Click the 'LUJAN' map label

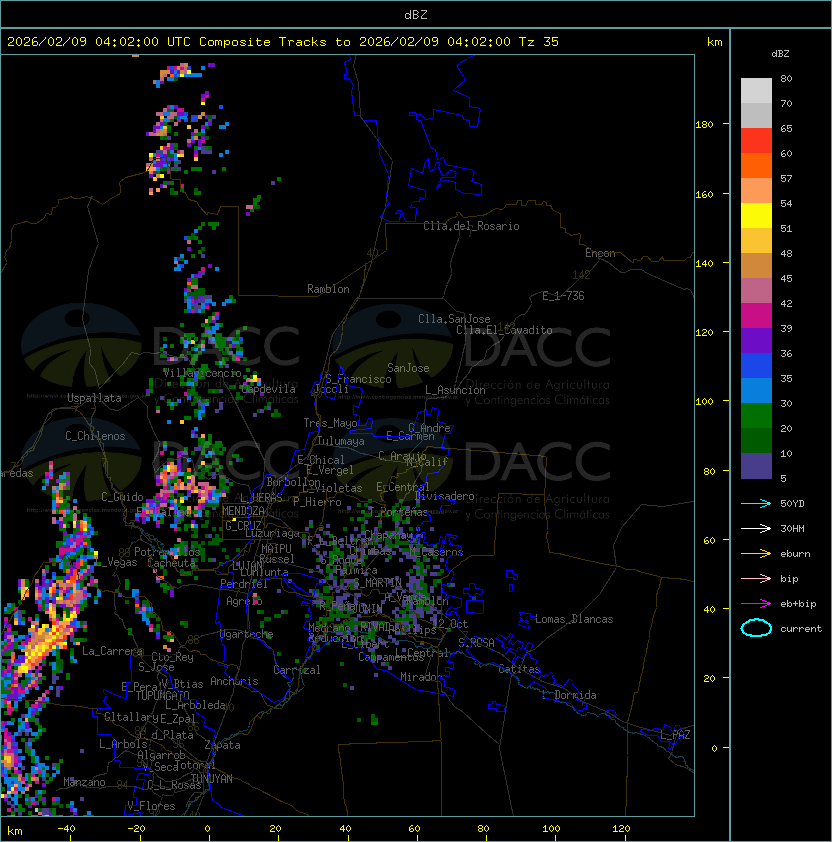tap(247, 565)
